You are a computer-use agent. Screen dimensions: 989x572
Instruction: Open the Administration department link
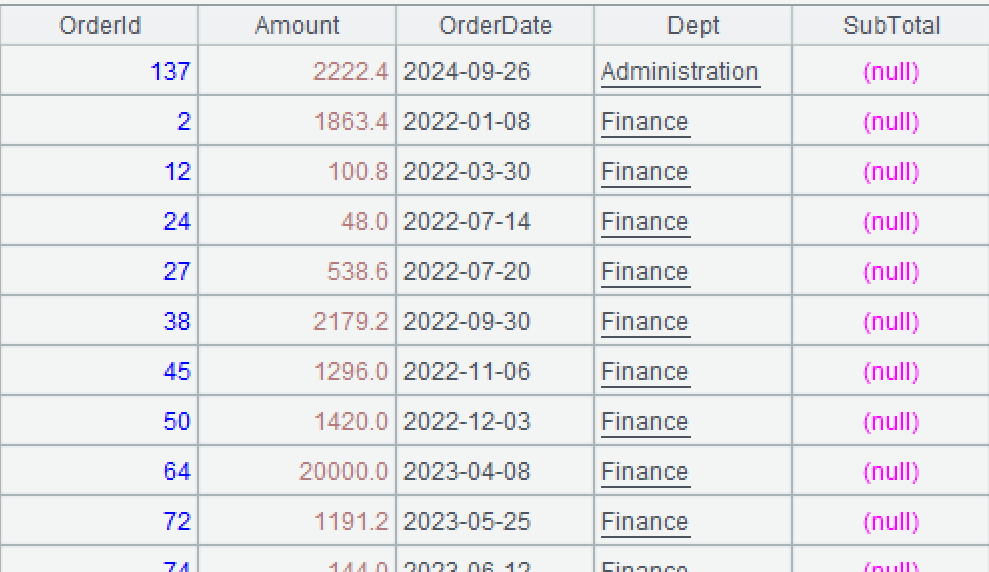pyautogui.click(x=680, y=72)
